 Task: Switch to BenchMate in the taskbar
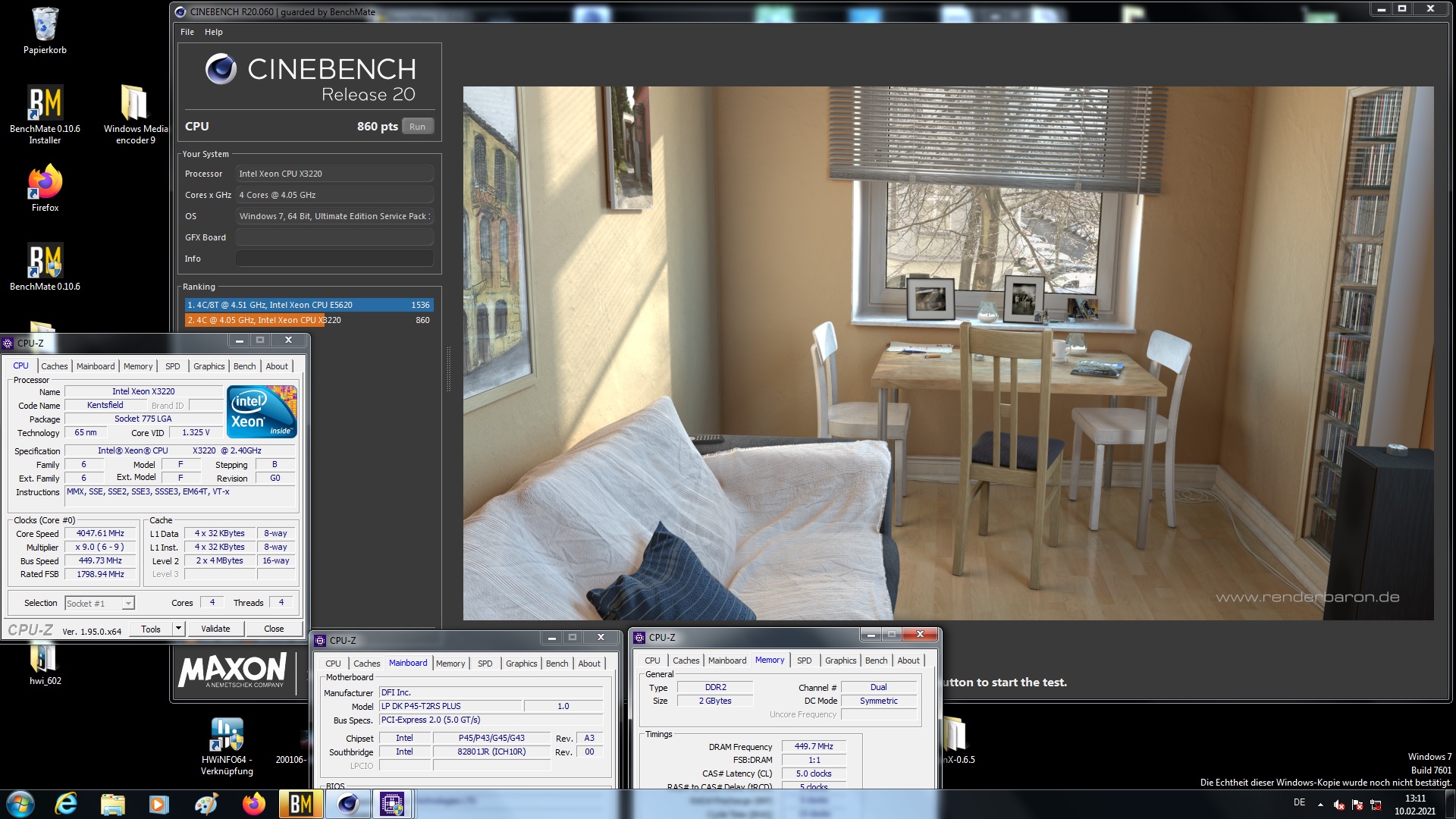pyautogui.click(x=300, y=804)
